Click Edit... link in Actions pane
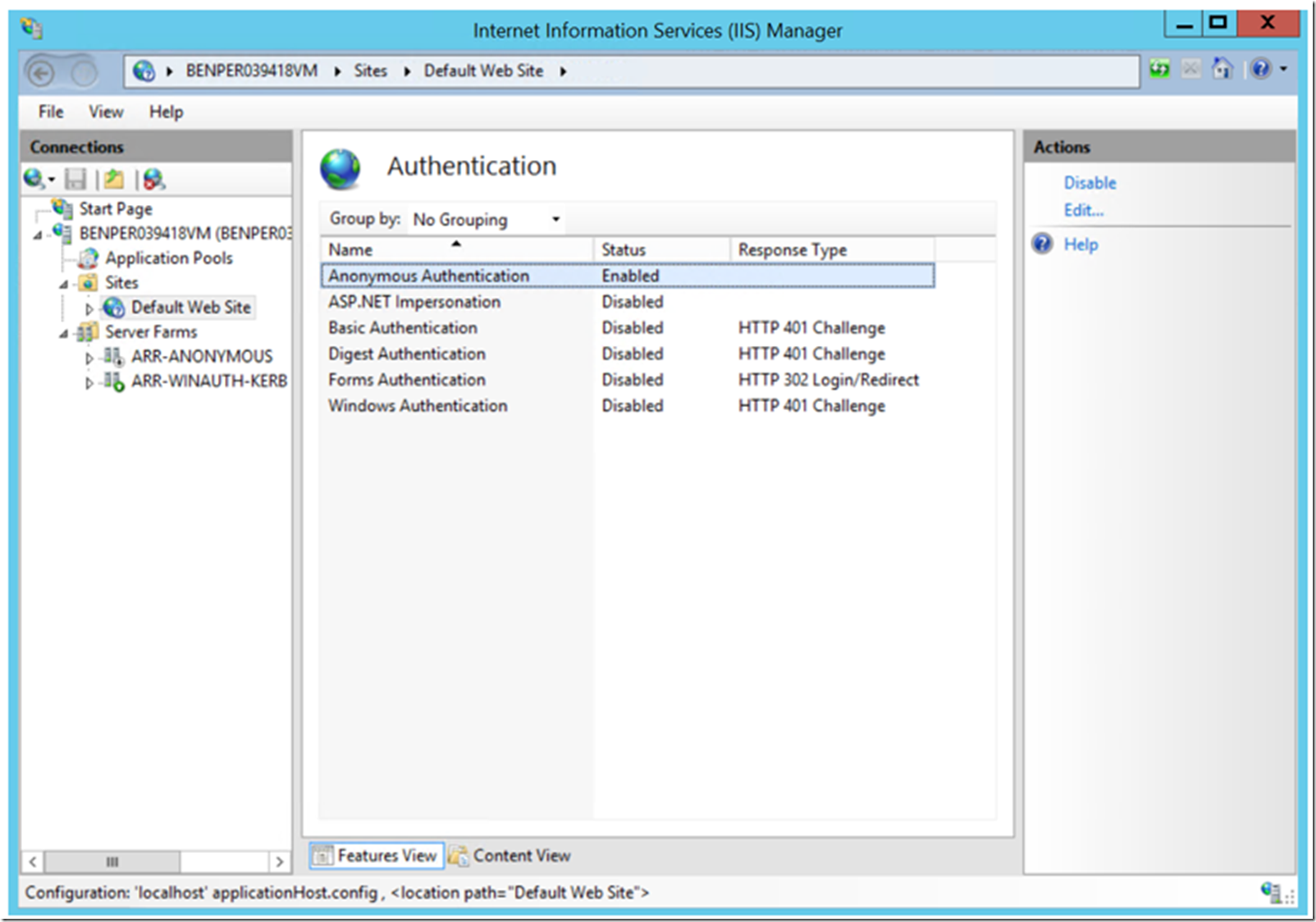 pyautogui.click(x=1084, y=210)
